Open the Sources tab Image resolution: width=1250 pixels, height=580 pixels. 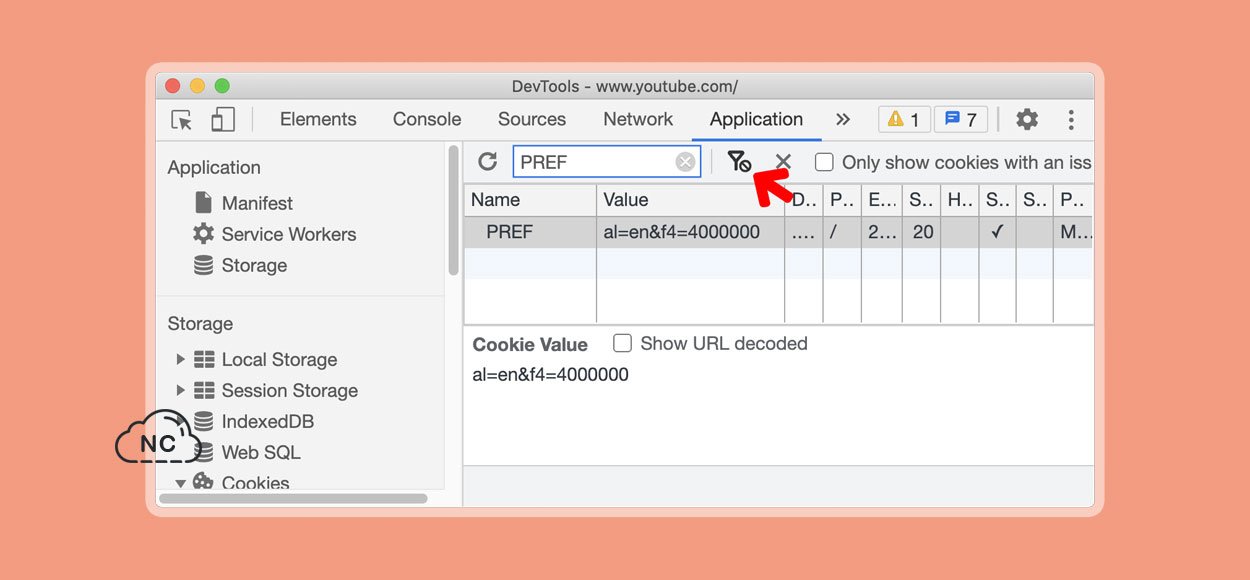coord(532,119)
